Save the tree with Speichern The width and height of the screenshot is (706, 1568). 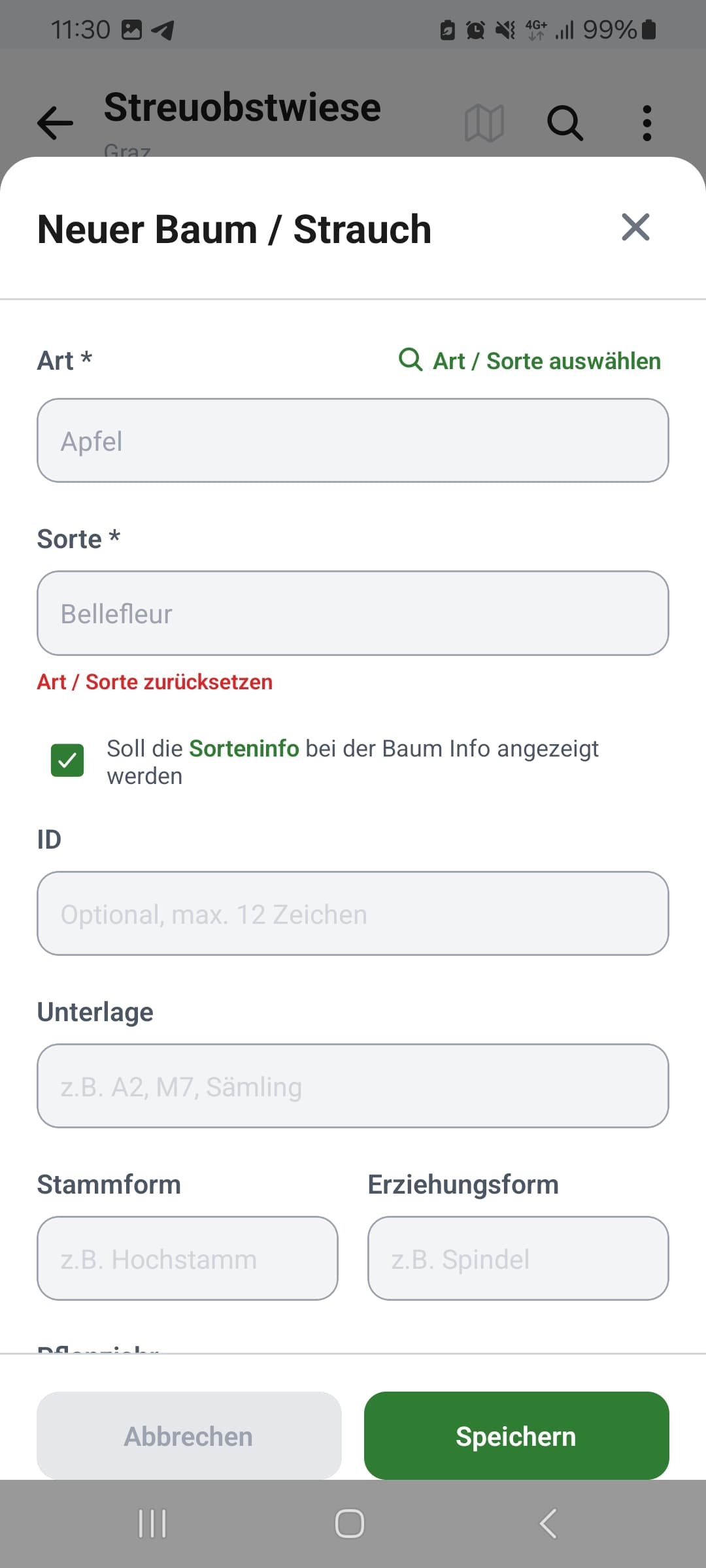516,1436
